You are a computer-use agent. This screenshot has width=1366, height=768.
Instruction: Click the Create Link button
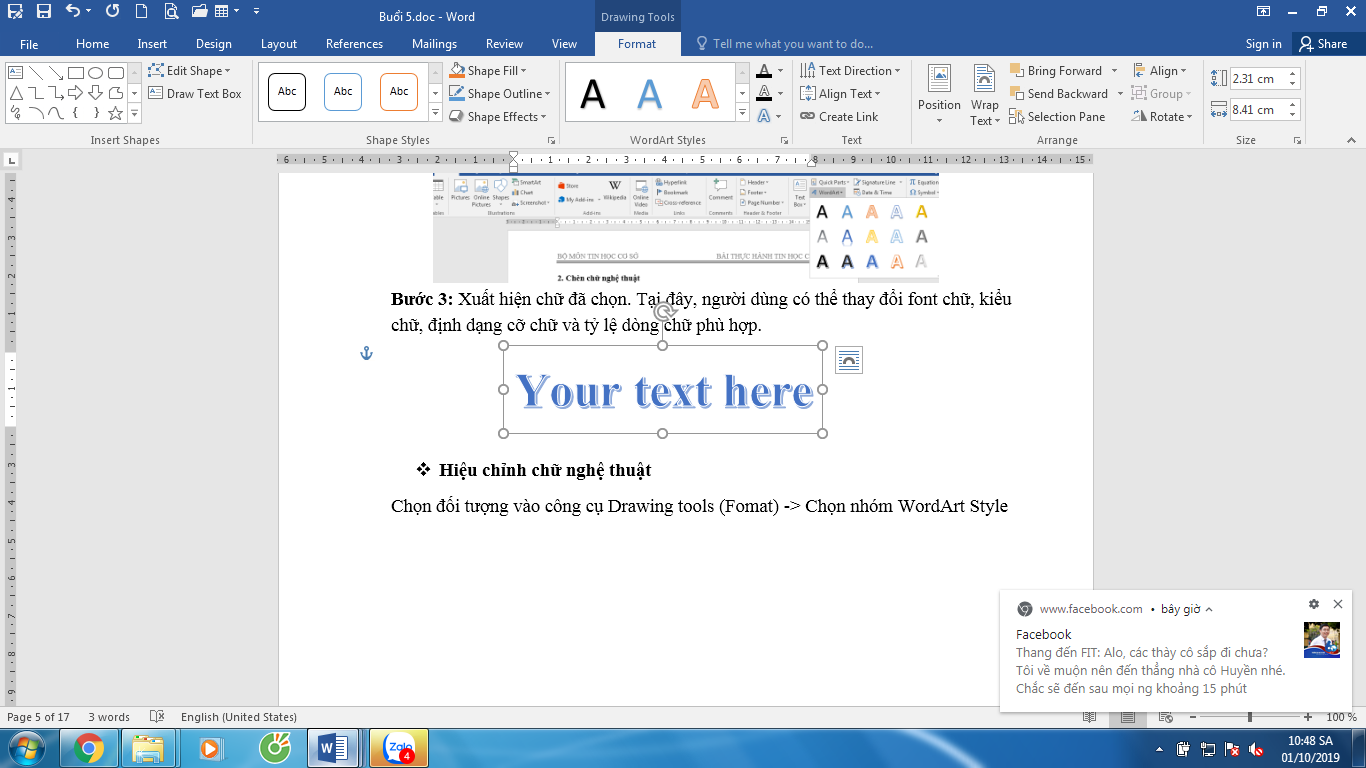(839, 117)
